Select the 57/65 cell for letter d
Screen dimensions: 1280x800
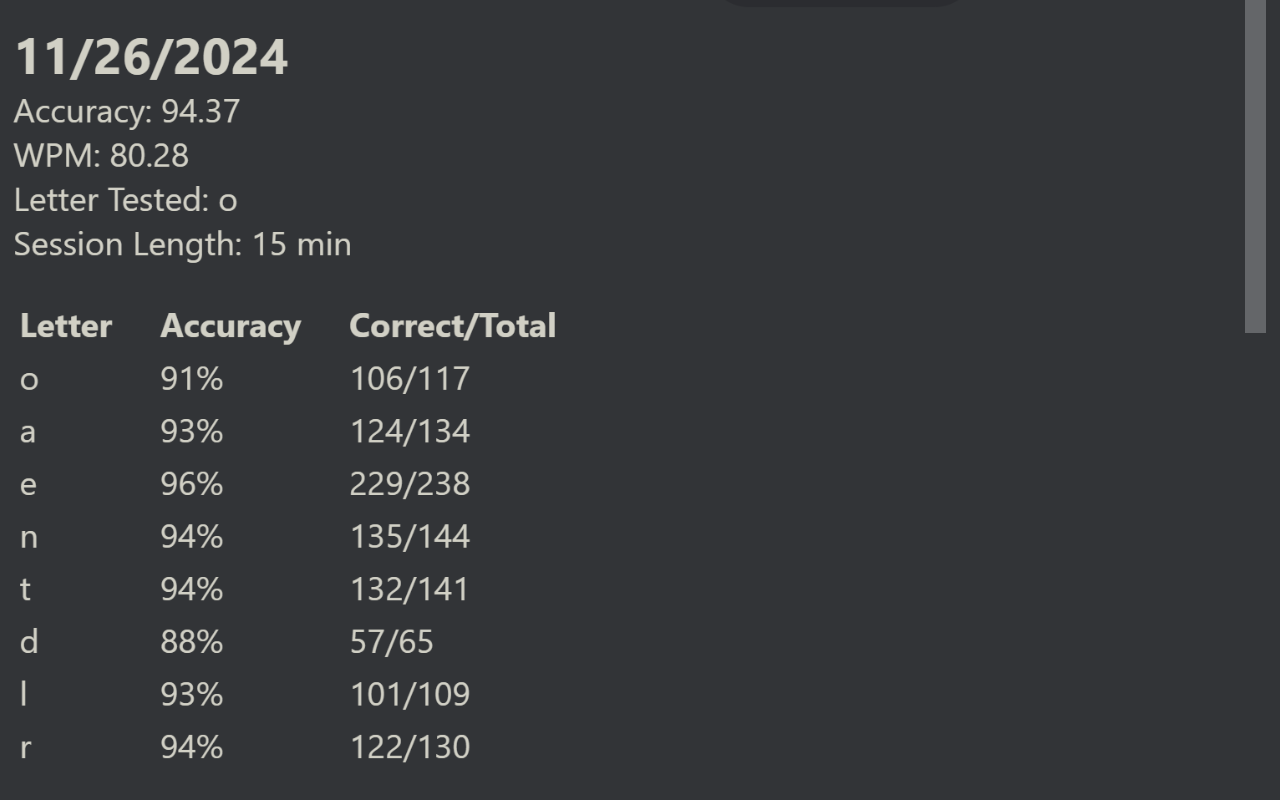click(x=391, y=642)
